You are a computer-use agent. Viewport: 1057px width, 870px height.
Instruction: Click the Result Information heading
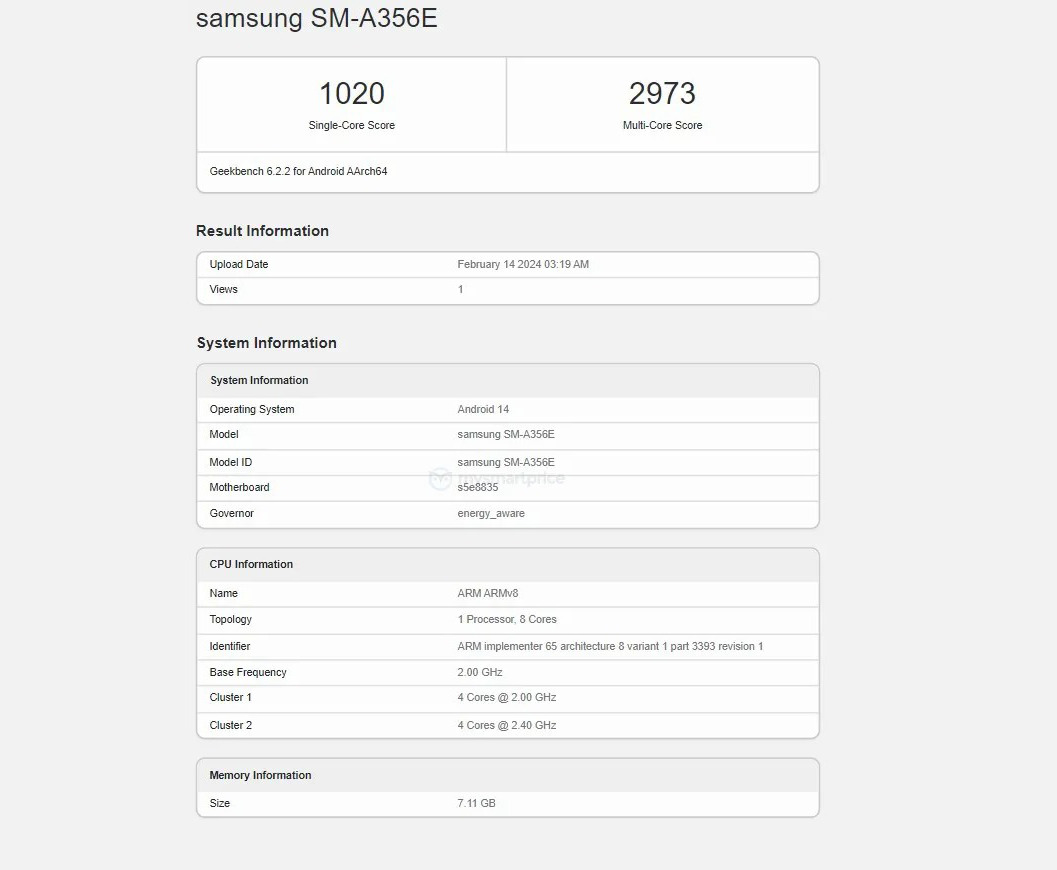click(262, 231)
